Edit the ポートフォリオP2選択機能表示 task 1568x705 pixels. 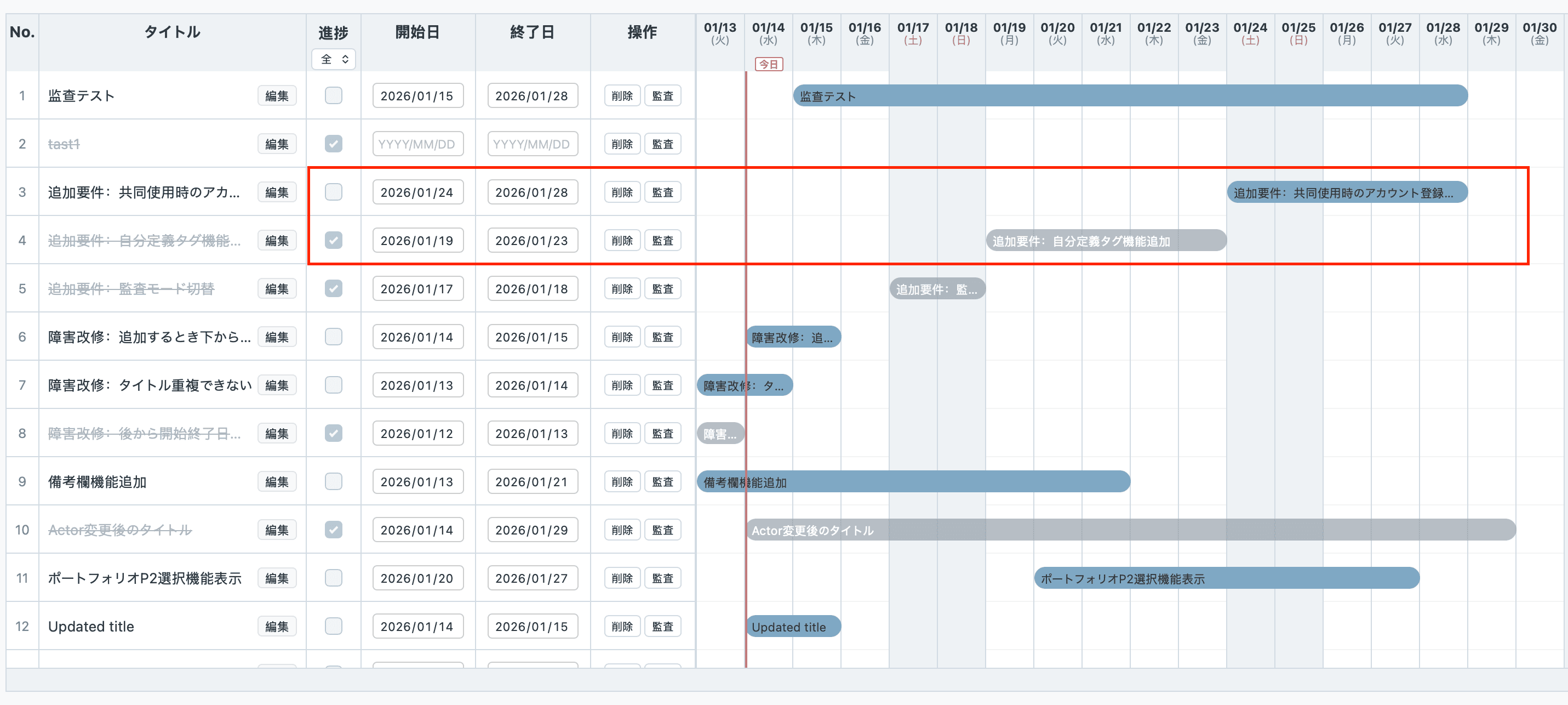click(x=277, y=578)
